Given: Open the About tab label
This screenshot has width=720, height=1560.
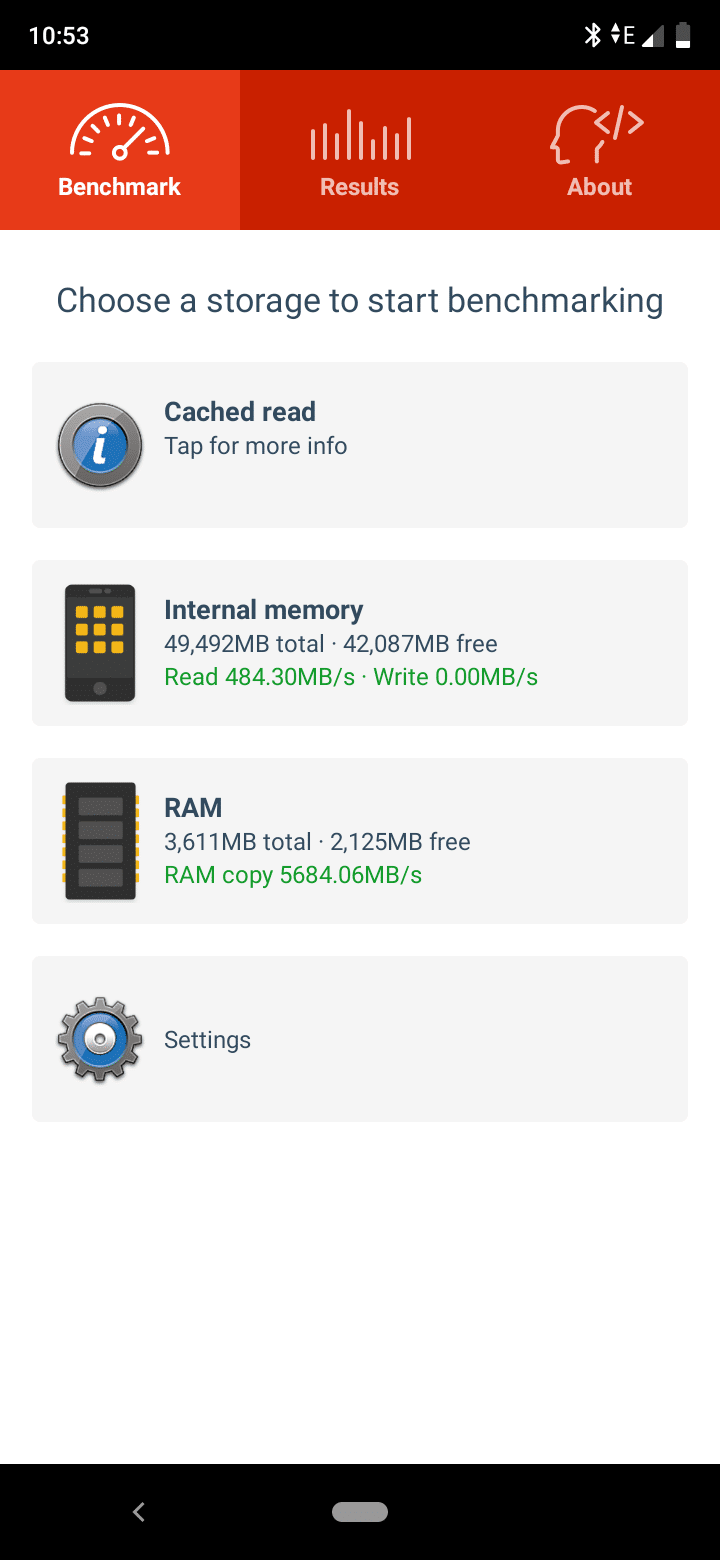Looking at the screenshot, I should click(599, 187).
